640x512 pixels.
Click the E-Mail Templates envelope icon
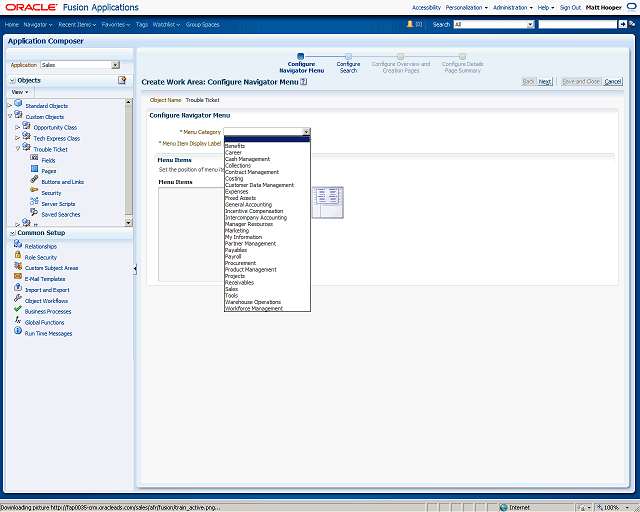tap(18, 276)
